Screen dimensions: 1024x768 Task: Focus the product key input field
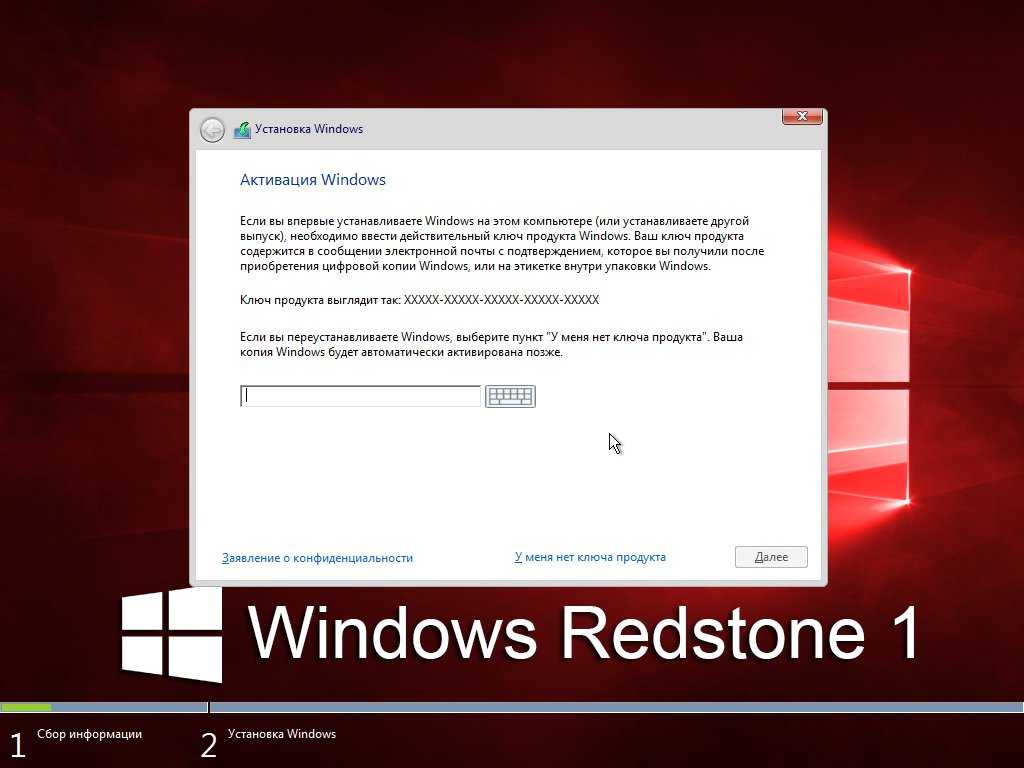click(360, 396)
